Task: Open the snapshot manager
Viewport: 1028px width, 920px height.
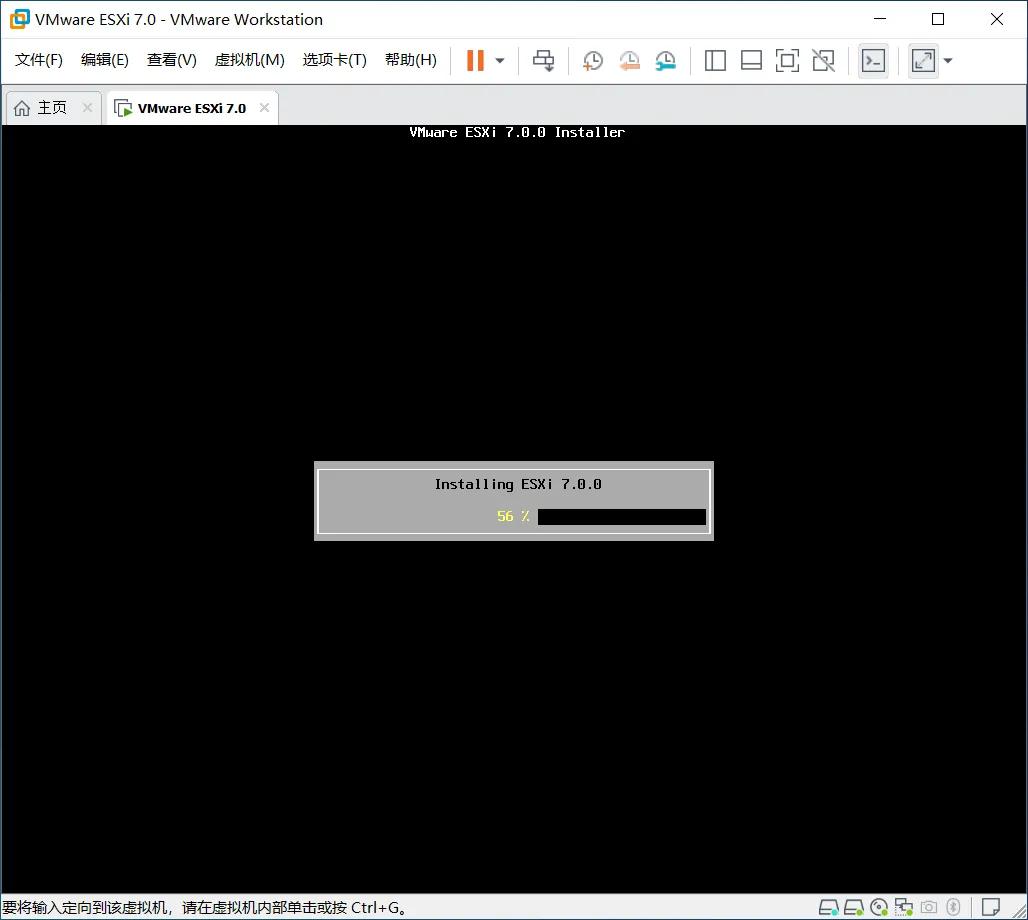Action: tap(666, 60)
